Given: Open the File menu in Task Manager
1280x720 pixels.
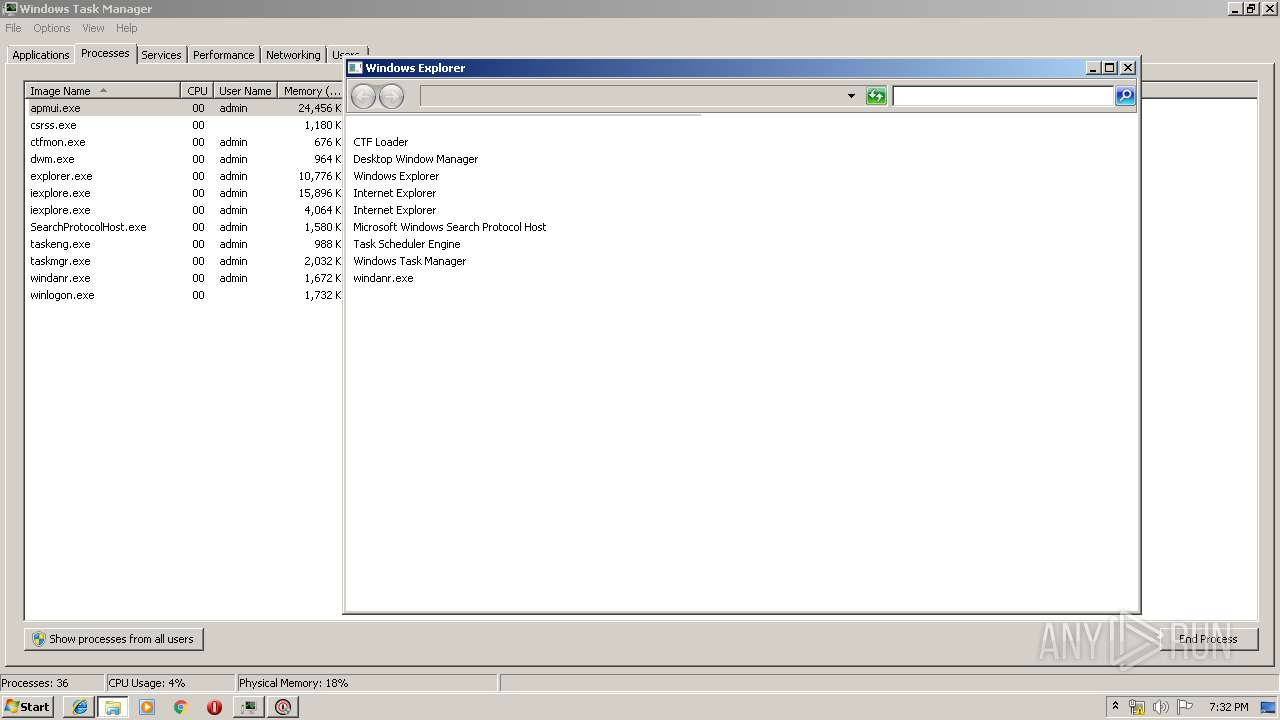Looking at the screenshot, I should (x=13, y=28).
